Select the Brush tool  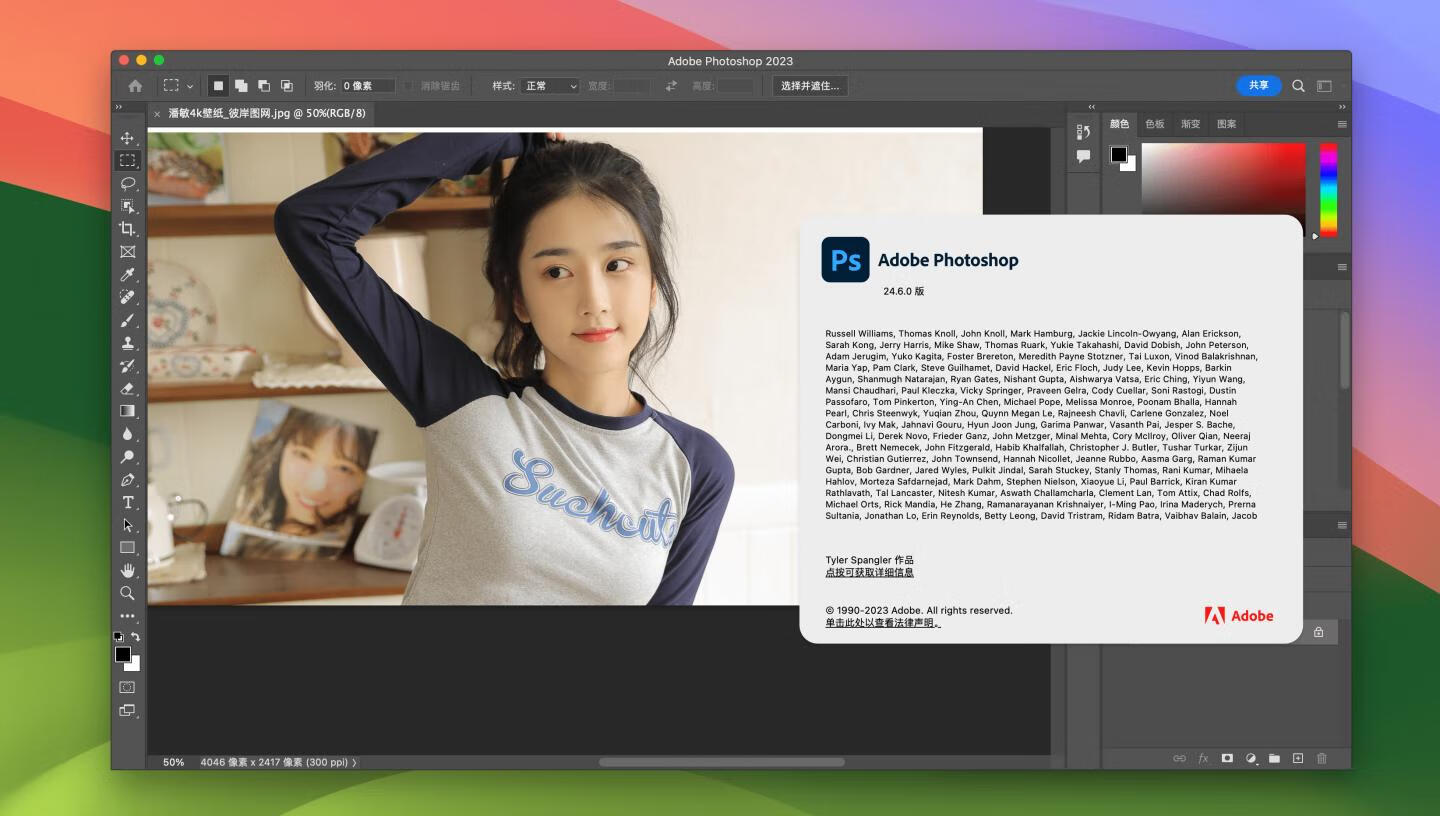click(x=127, y=320)
